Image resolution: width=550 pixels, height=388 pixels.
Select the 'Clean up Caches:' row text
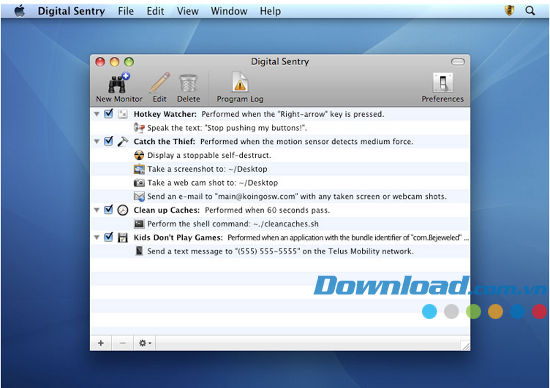click(232, 210)
